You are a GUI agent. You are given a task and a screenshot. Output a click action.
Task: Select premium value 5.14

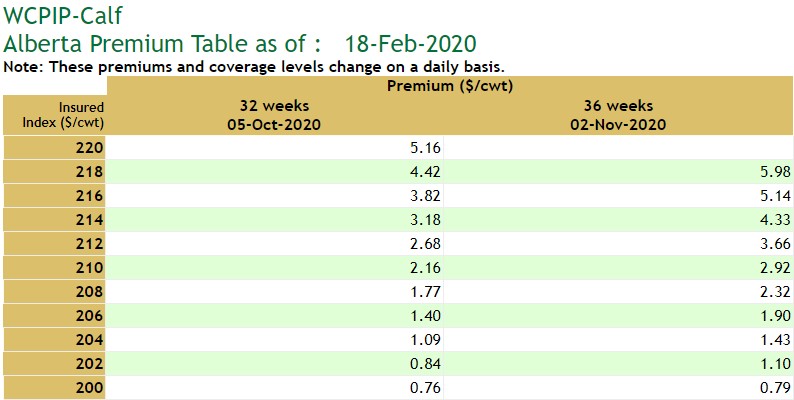click(774, 196)
